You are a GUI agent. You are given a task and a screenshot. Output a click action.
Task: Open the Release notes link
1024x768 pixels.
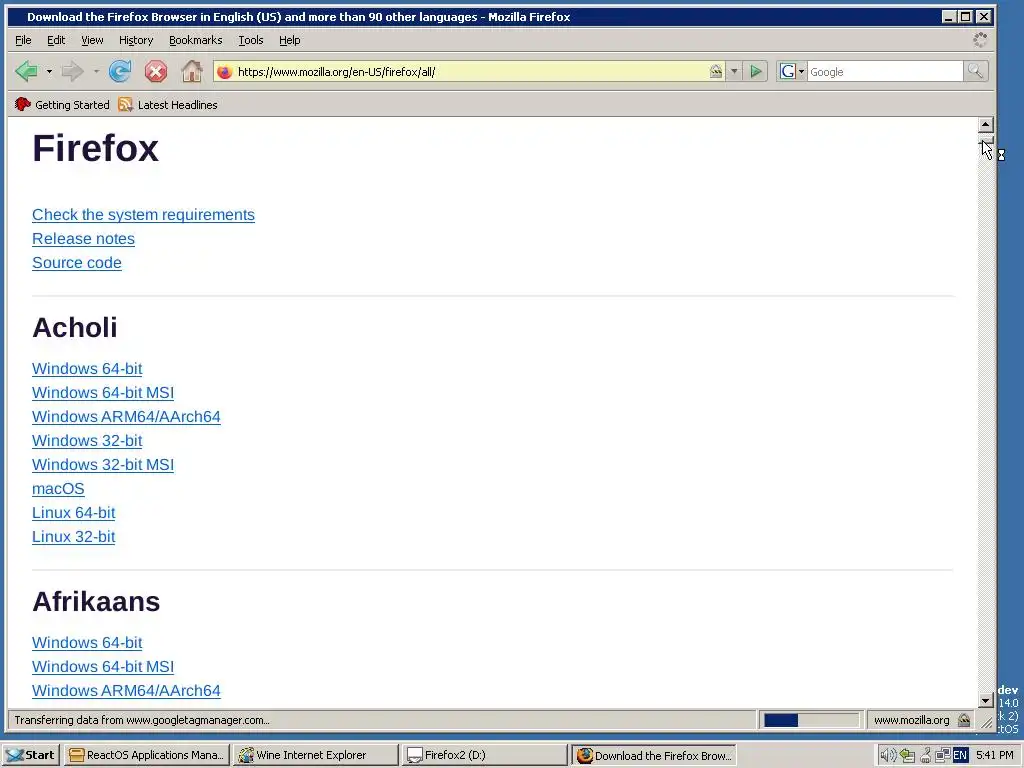point(83,238)
